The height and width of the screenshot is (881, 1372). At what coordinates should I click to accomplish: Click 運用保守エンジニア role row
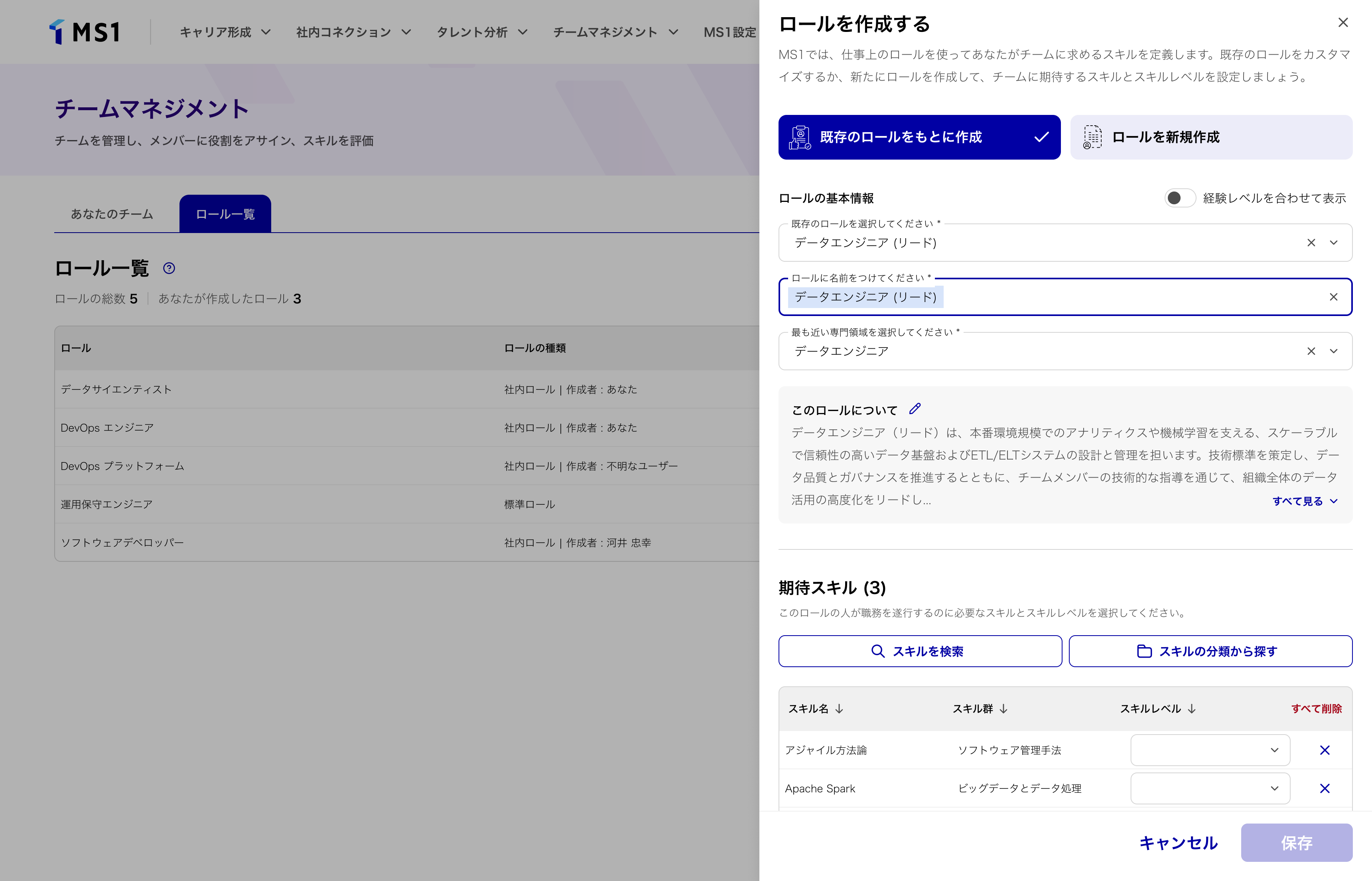tap(407, 505)
